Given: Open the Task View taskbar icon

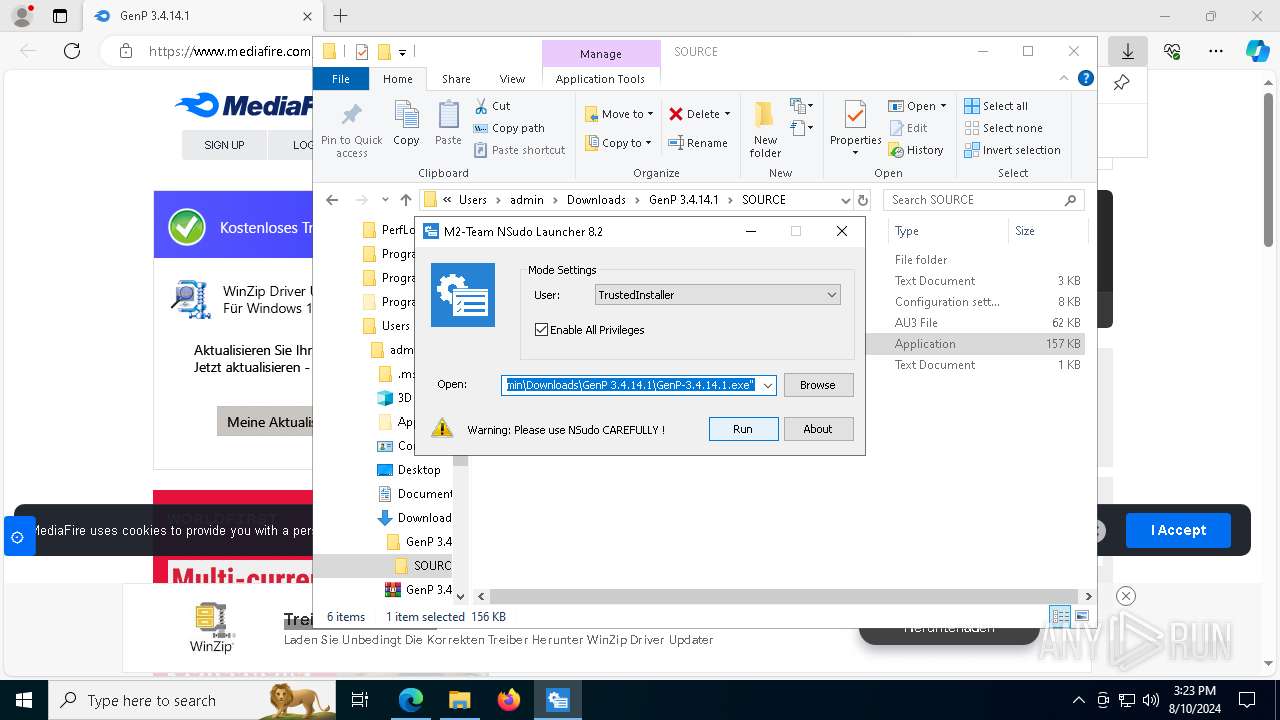Looking at the screenshot, I should [361, 700].
